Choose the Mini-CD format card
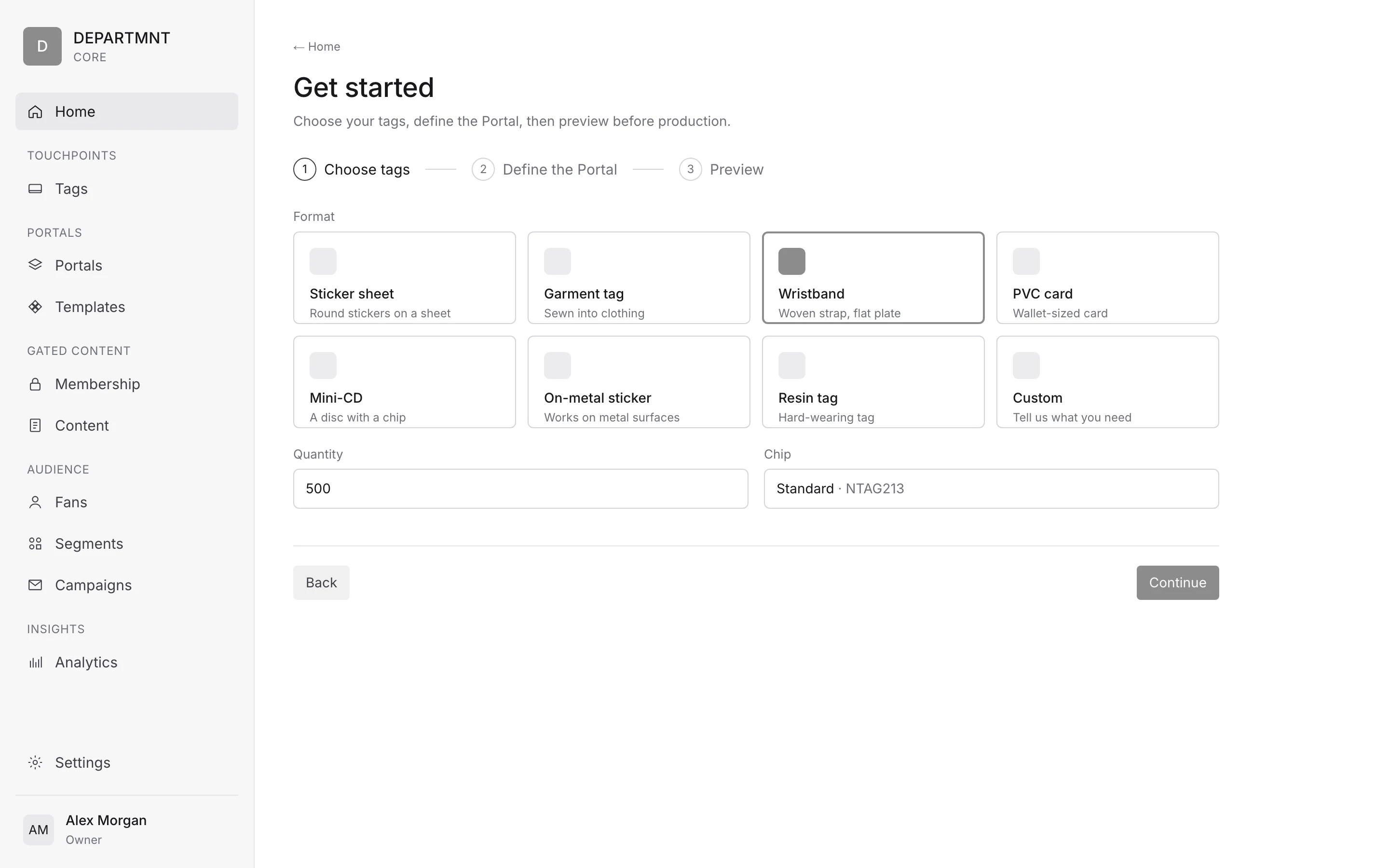Screen dimensions: 1389x868 (405, 382)
